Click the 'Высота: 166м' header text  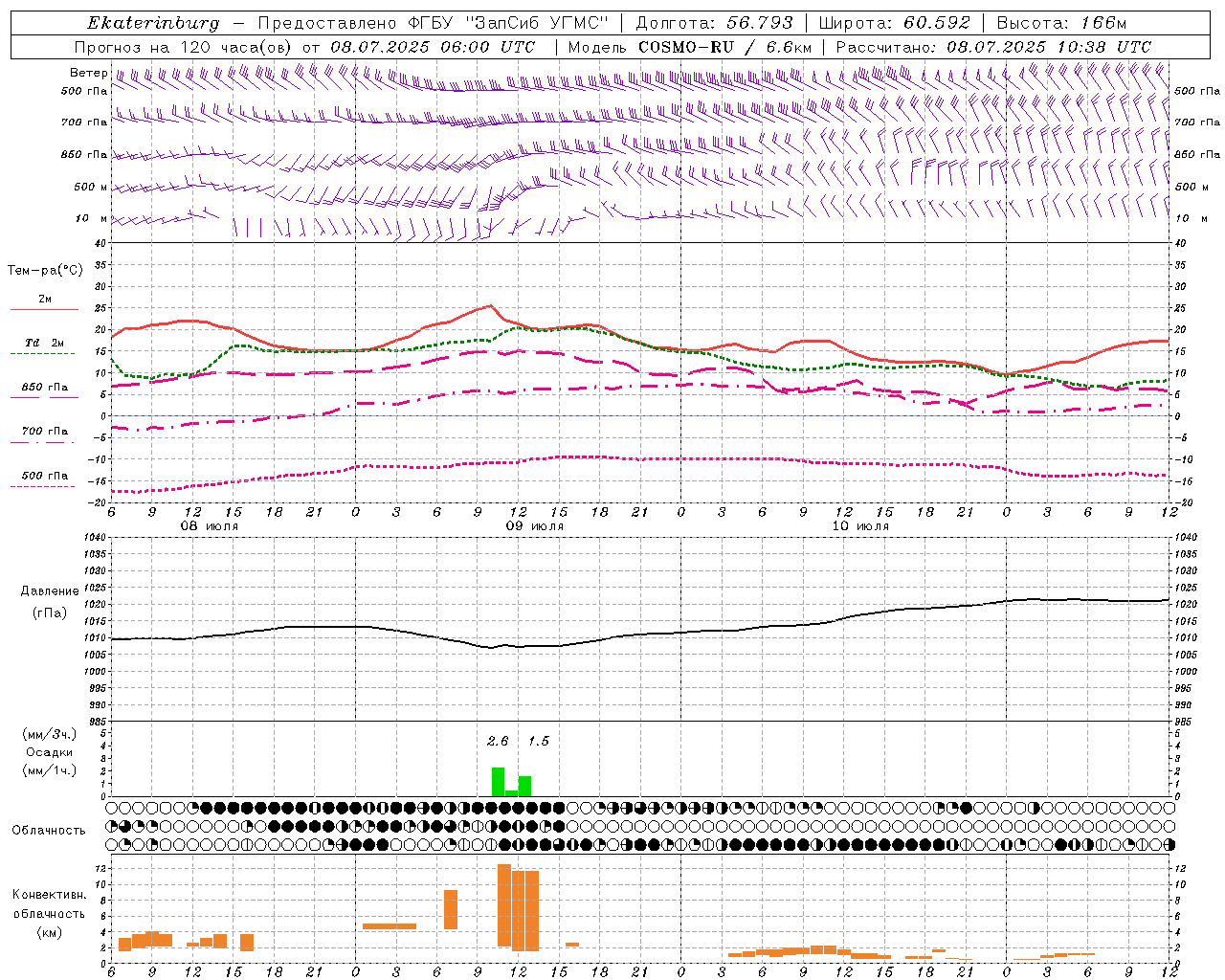1061,23
